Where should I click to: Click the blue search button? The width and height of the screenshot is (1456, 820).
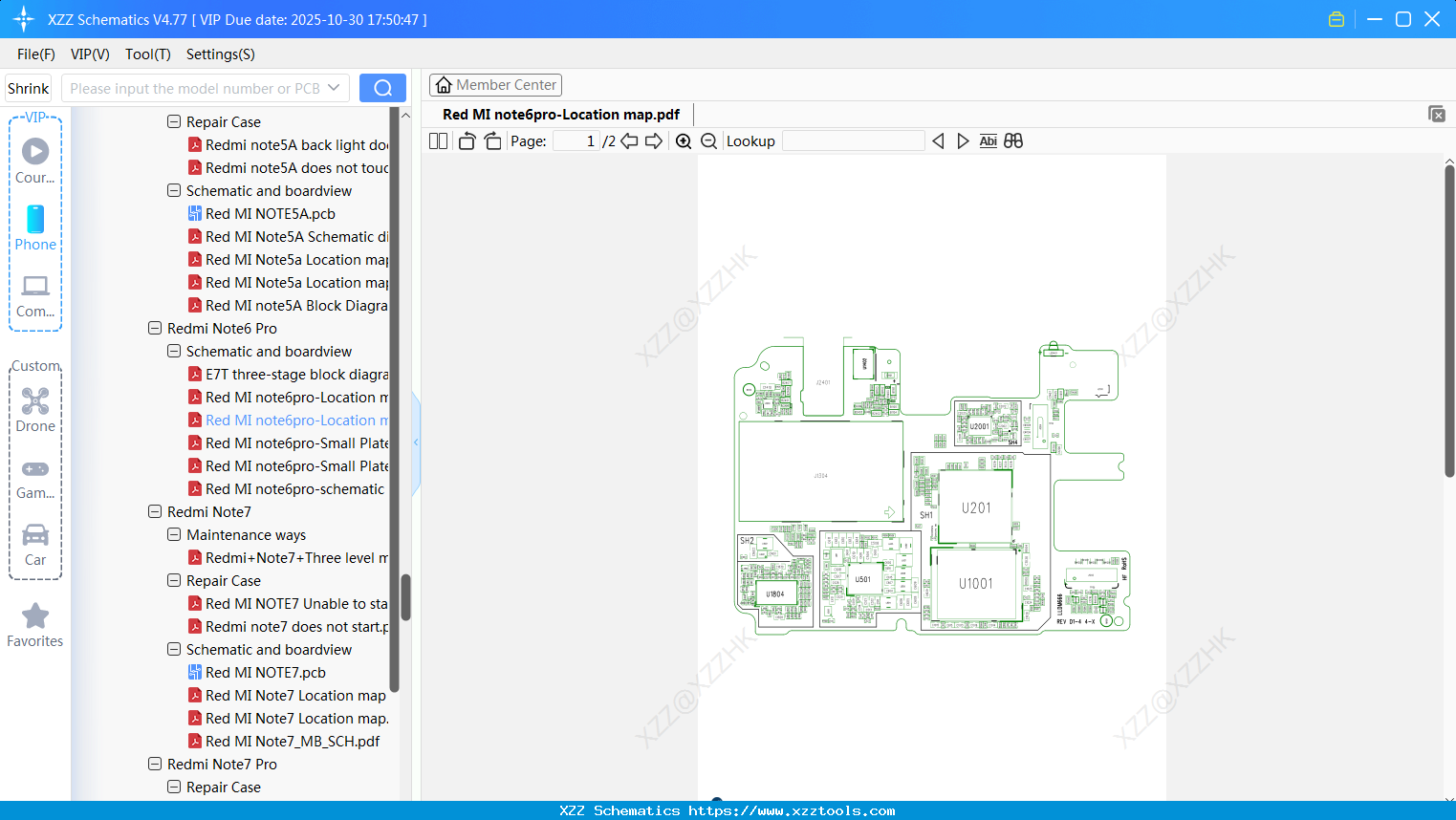[x=382, y=88]
